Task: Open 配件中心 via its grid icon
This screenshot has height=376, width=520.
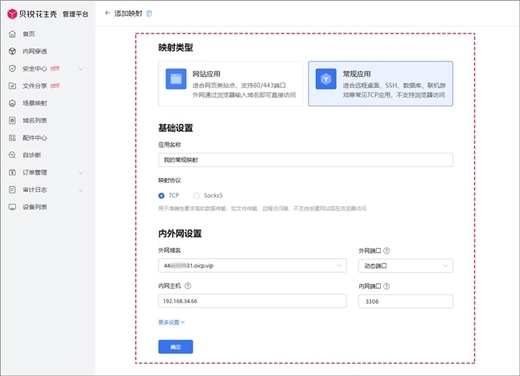Action: 12,138
